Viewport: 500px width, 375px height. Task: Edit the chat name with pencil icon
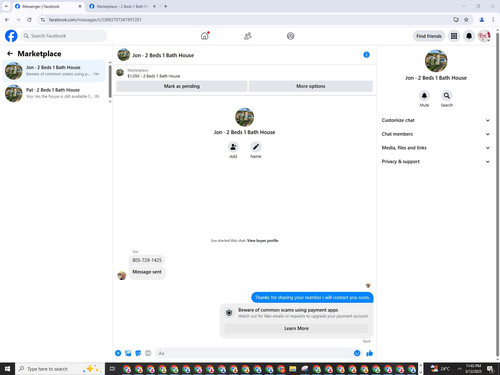click(x=256, y=147)
